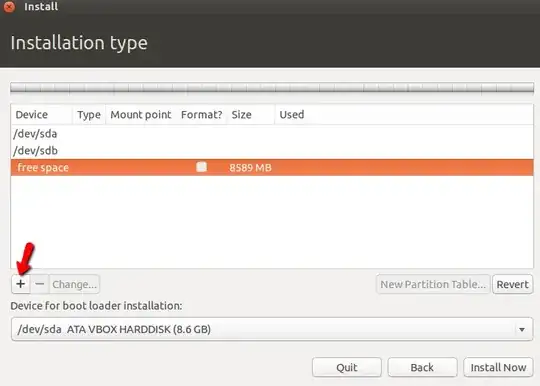Click the 8589 MB size value
The height and width of the screenshot is (386, 540).
[250, 168]
